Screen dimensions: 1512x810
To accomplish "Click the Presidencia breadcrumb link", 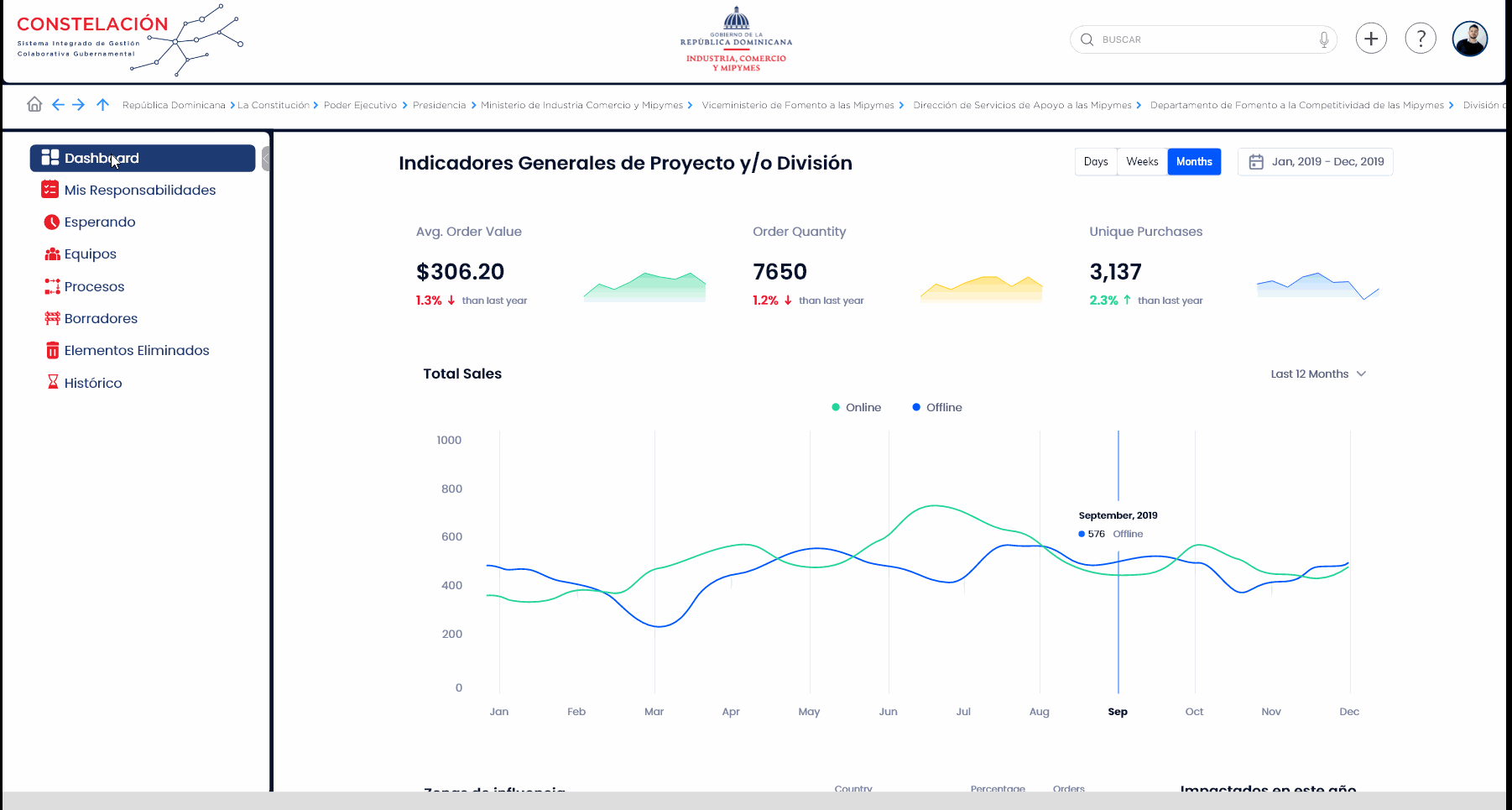I will click(x=439, y=106).
